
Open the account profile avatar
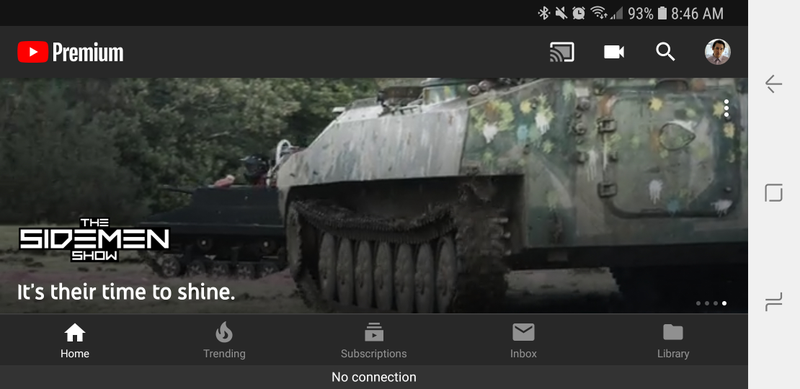pos(717,52)
